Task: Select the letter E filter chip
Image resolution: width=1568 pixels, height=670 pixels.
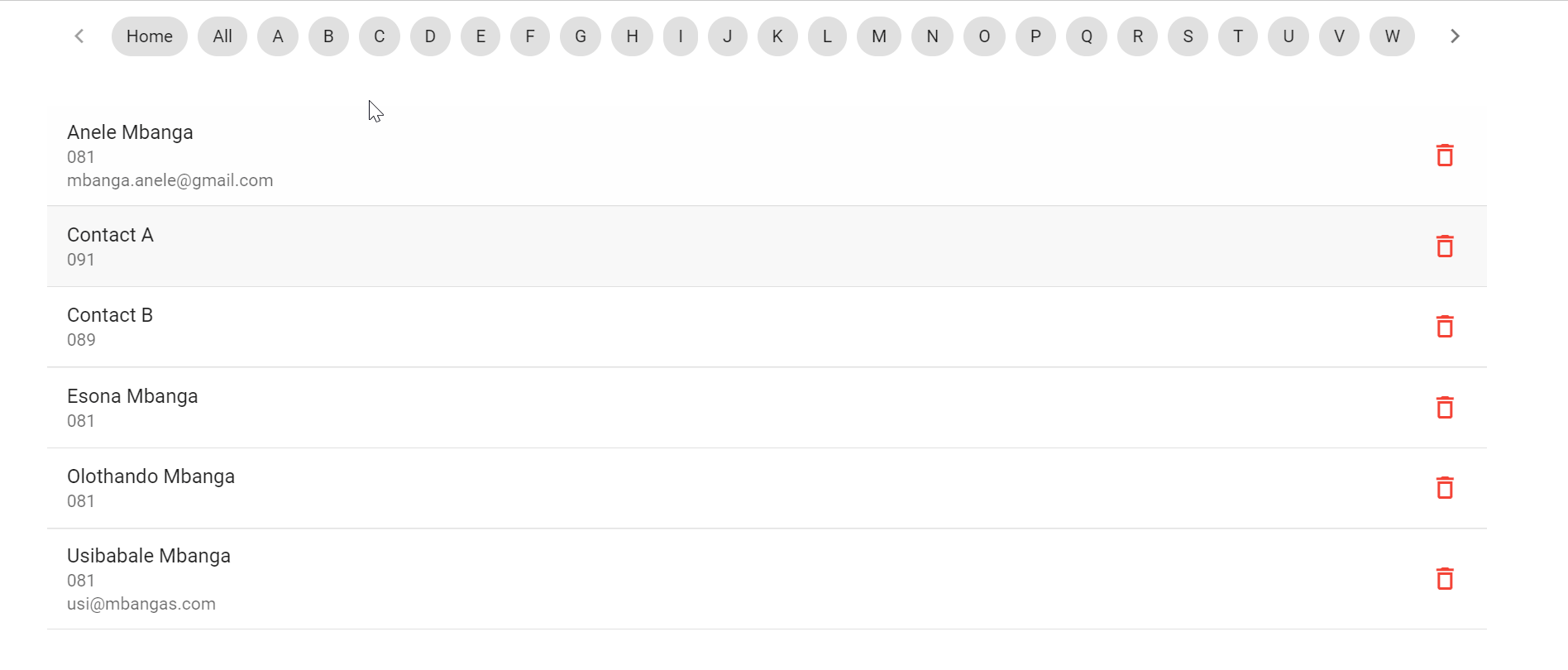Action: click(480, 36)
